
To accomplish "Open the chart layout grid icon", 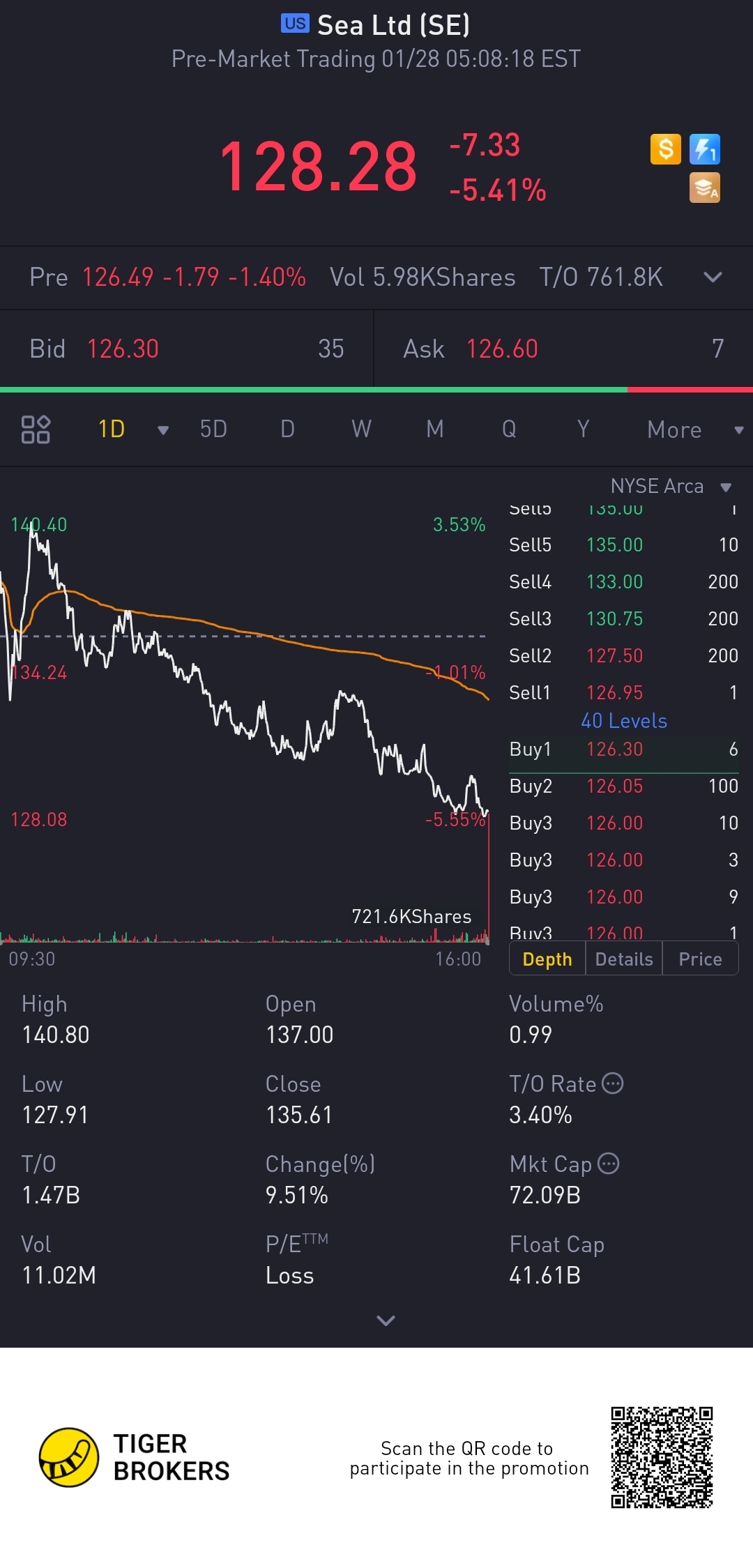I will (x=36, y=429).
